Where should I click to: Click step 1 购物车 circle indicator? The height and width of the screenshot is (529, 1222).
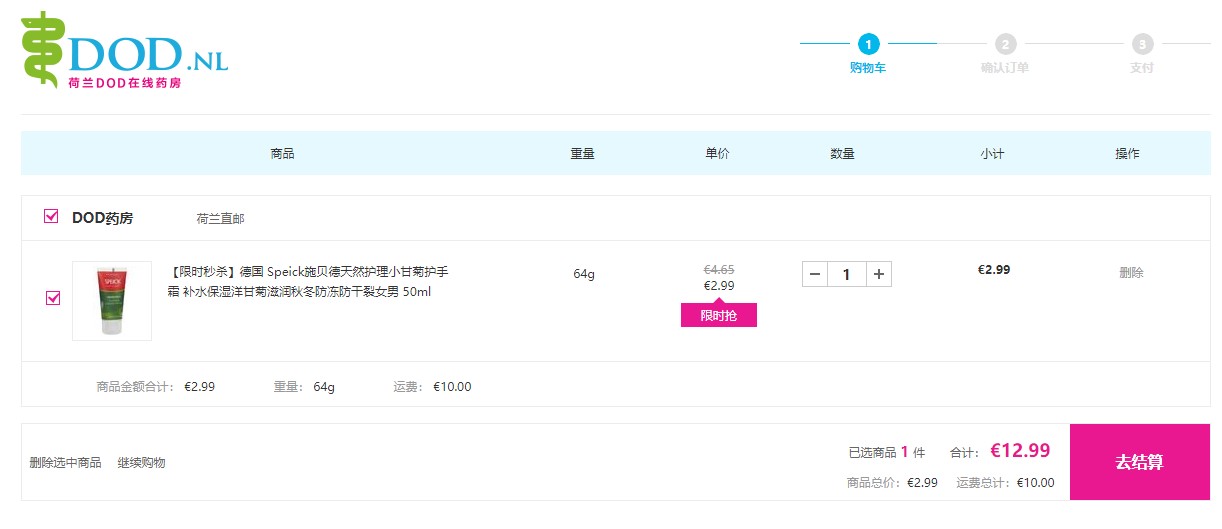tap(868, 44)
